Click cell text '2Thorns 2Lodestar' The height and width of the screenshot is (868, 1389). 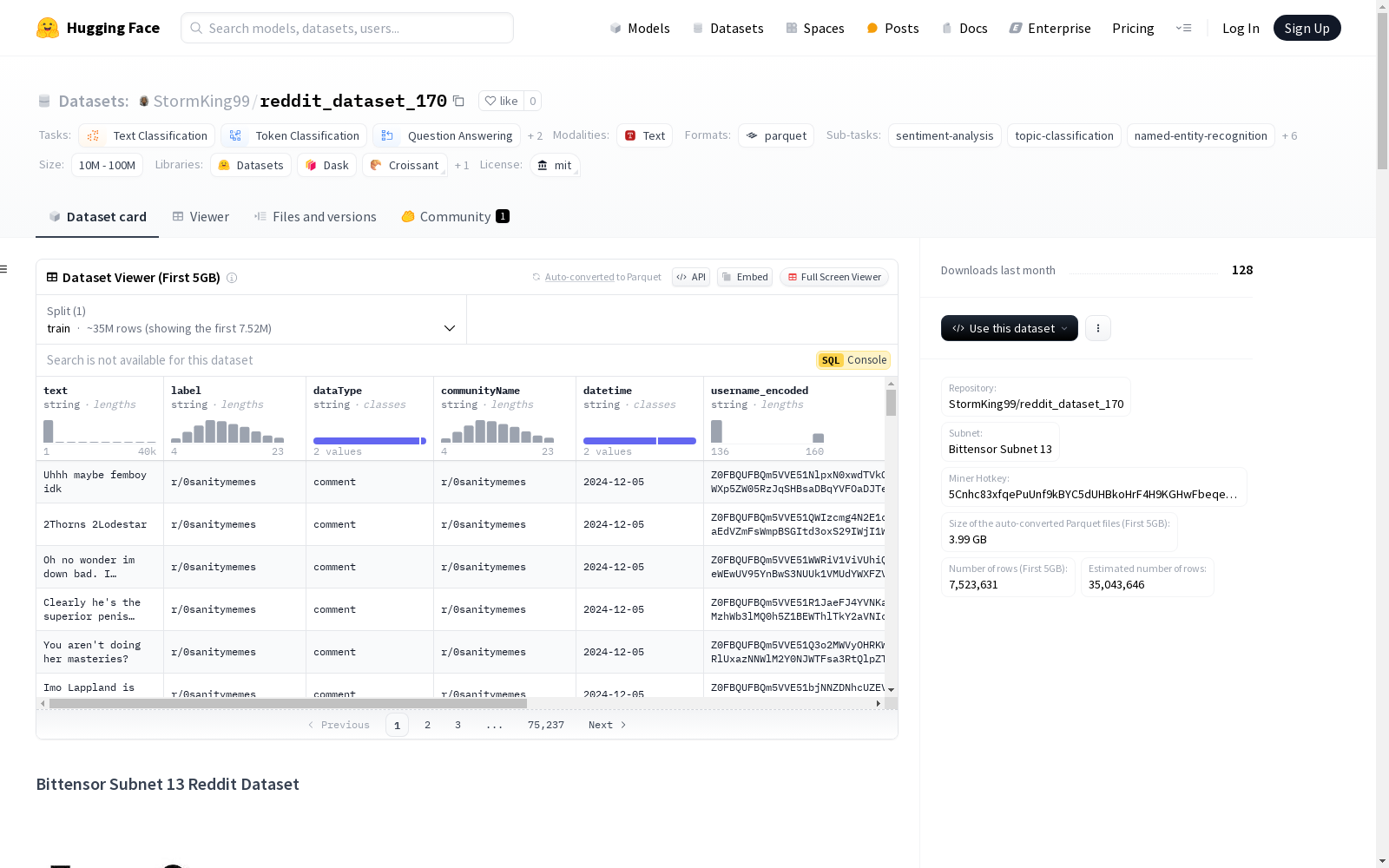(x=95, y=524)
